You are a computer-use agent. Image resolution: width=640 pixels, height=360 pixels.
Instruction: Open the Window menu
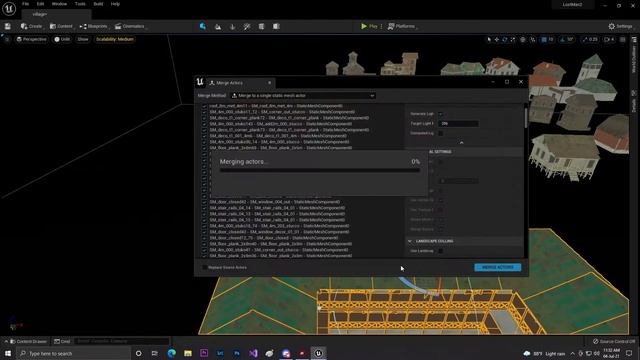pyautogui.click(x=59, y=4)
